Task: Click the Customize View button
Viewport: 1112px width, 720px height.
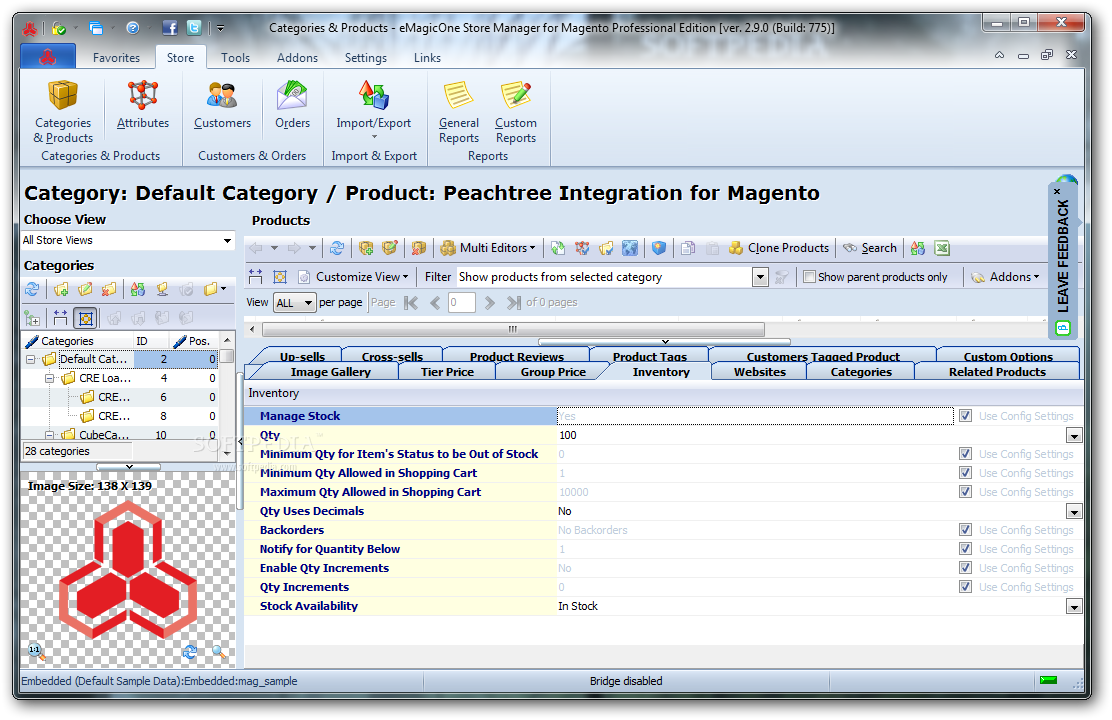Action: [353, 277]
